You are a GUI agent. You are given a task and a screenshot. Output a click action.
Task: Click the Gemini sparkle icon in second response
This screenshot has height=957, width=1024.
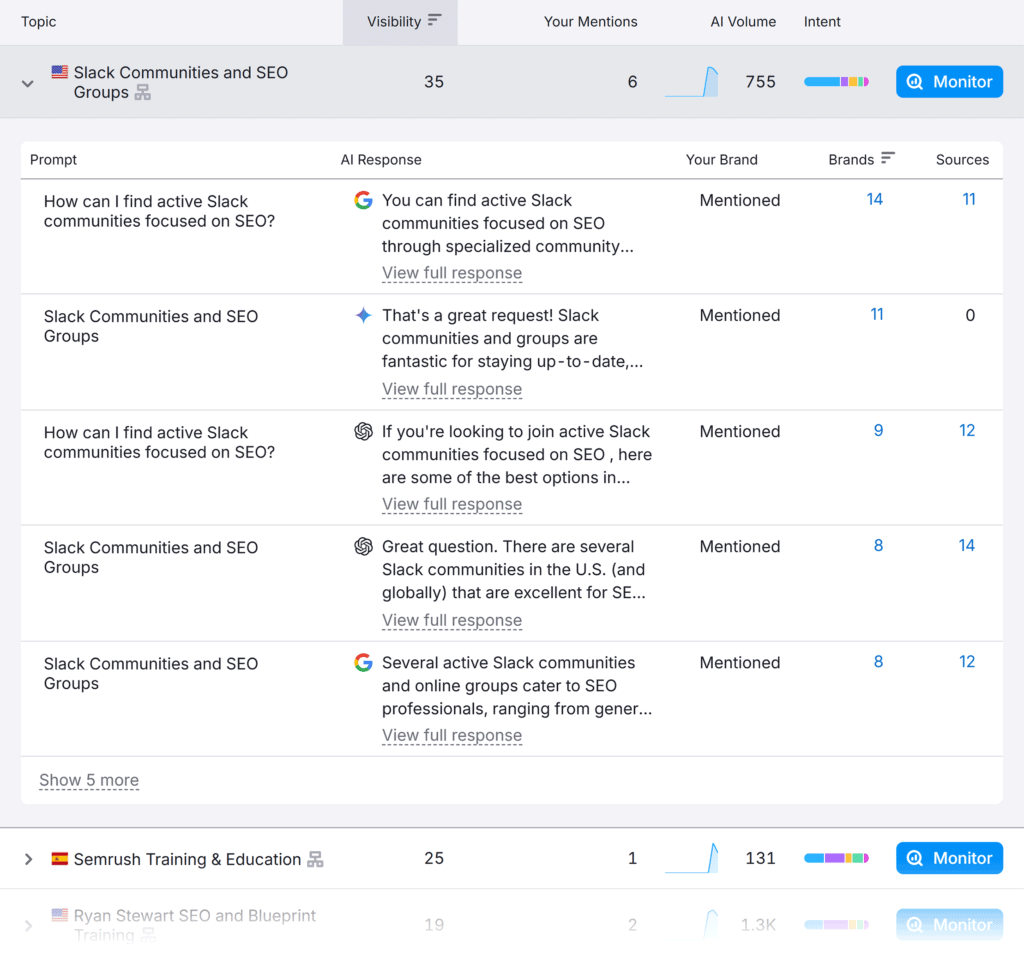tap(363, 316)
